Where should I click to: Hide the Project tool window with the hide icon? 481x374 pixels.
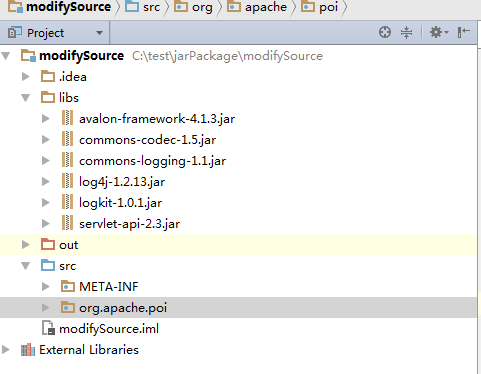click(463, 32)
